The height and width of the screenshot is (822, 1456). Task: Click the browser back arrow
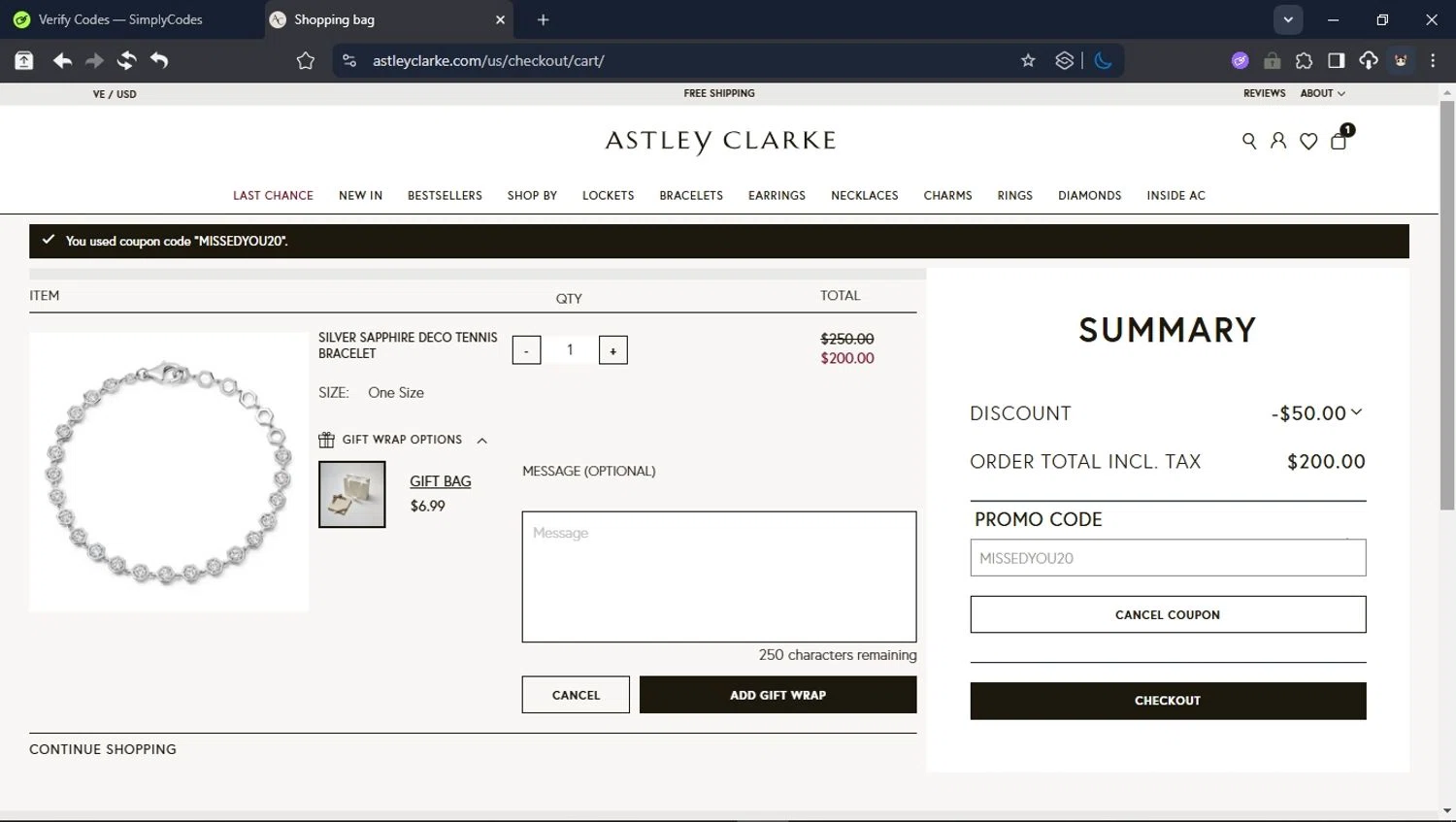62,60
